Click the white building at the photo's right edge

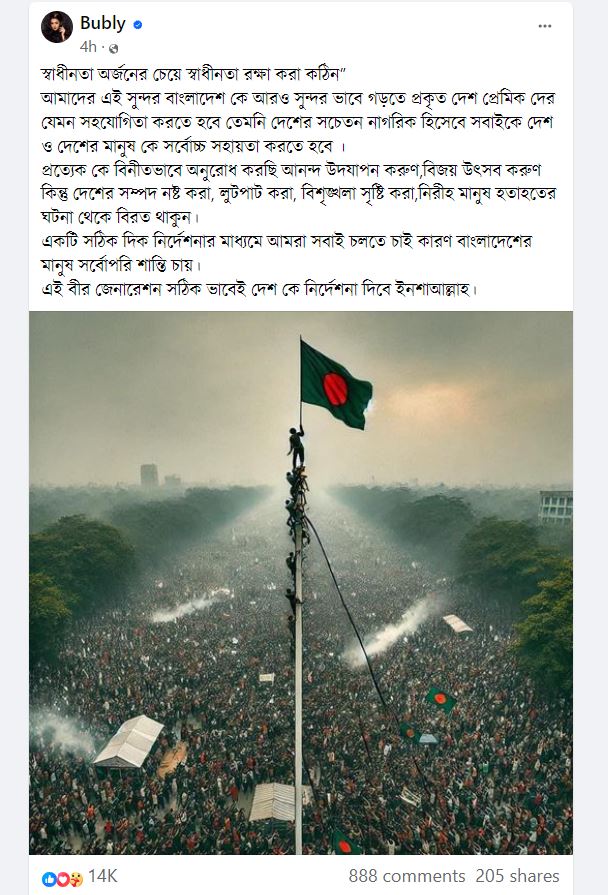(555, 507)
